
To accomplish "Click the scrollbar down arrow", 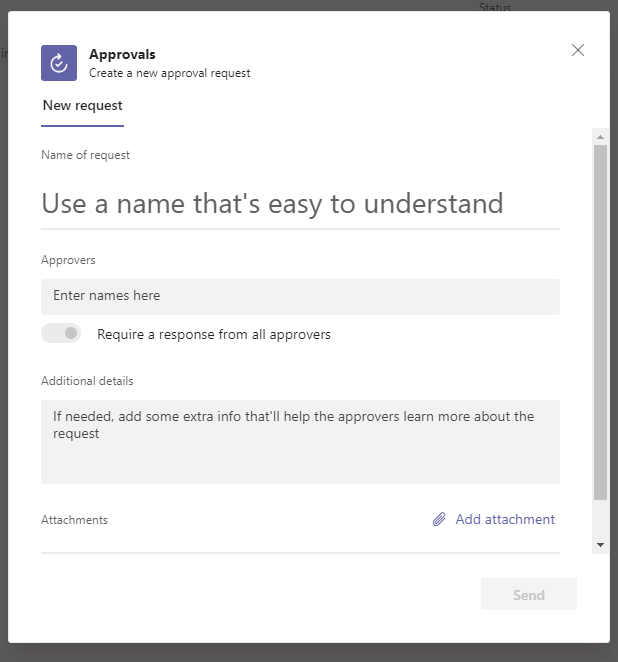I will 600,545.
